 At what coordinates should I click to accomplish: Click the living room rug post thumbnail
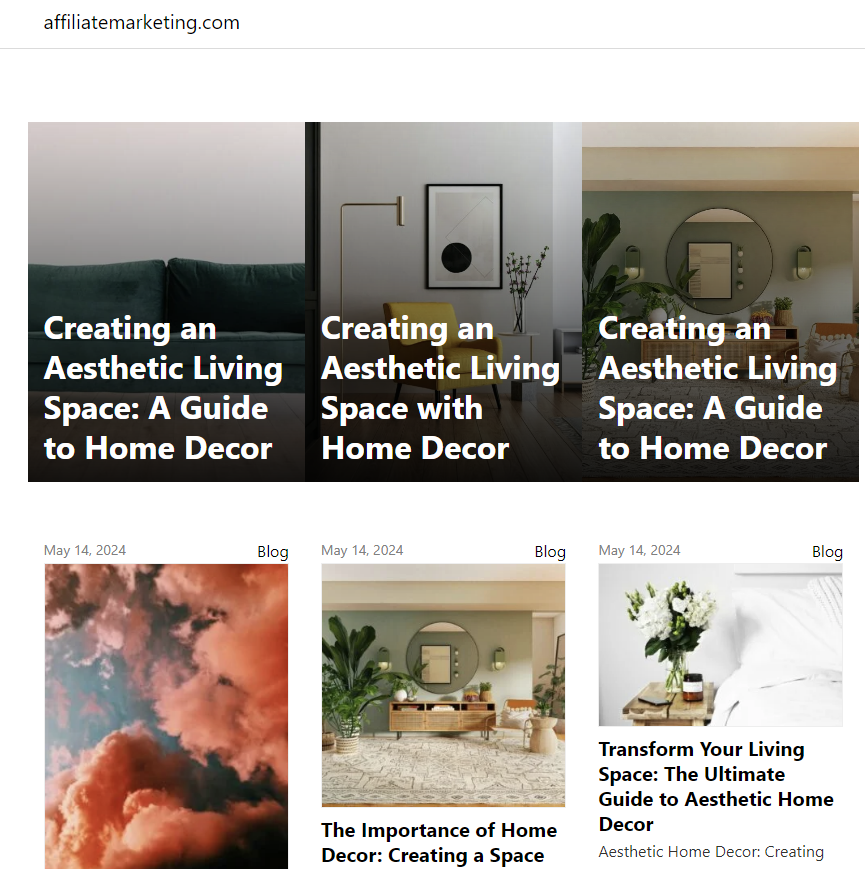click(x=443, y=685)
